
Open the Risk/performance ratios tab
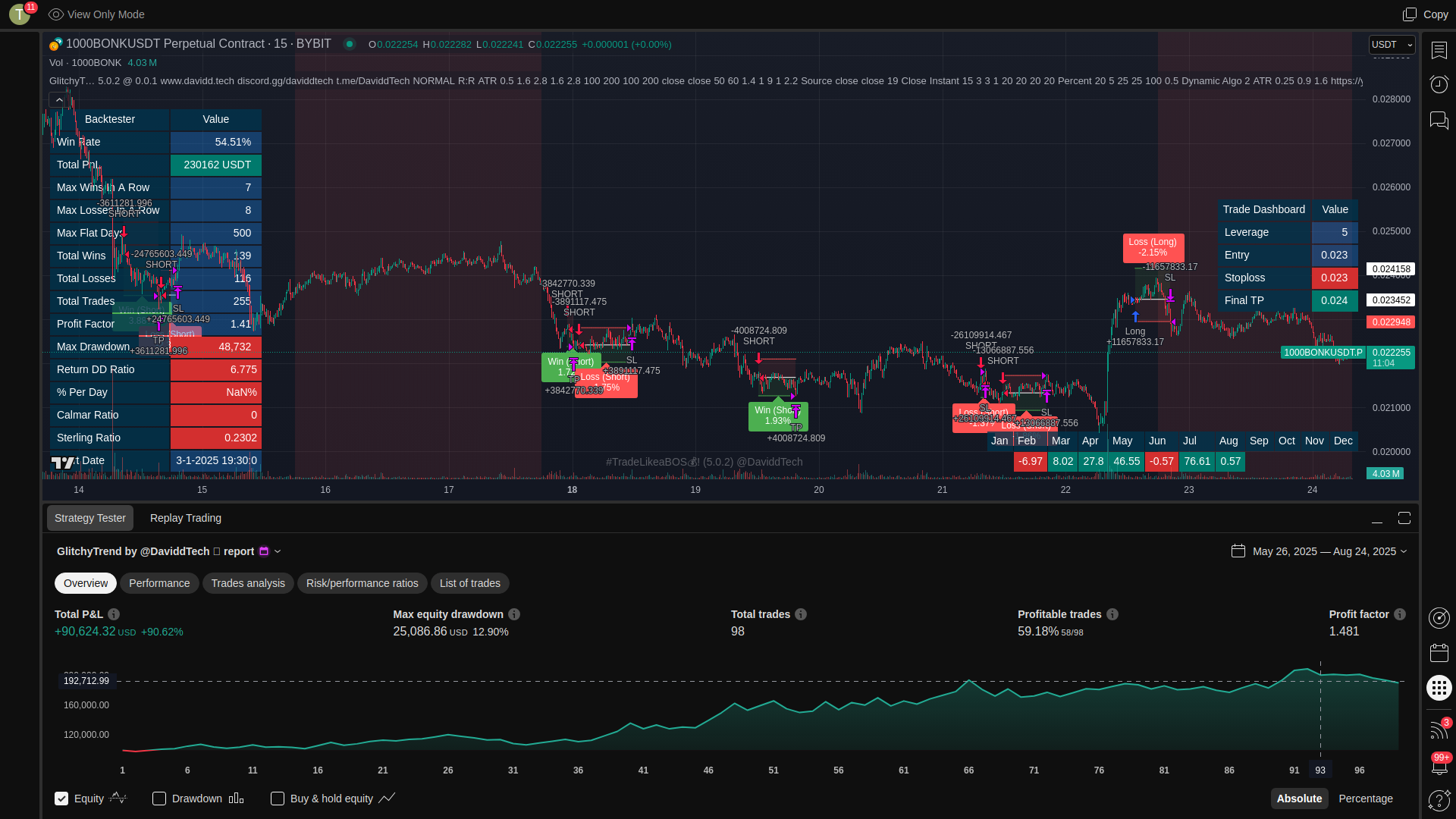362,583
